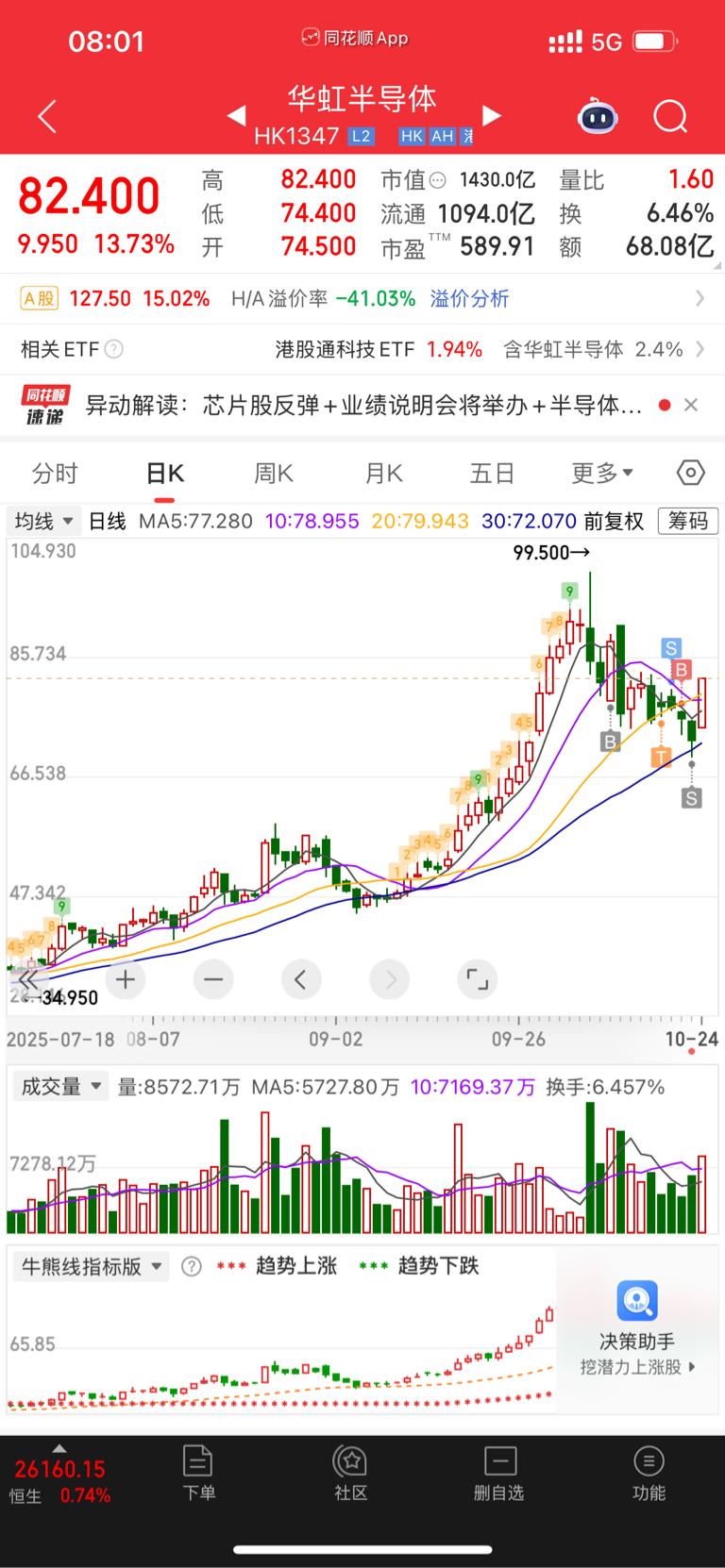
Task: Open the 筹码 chip distribution button
Action: coord(688,521)
